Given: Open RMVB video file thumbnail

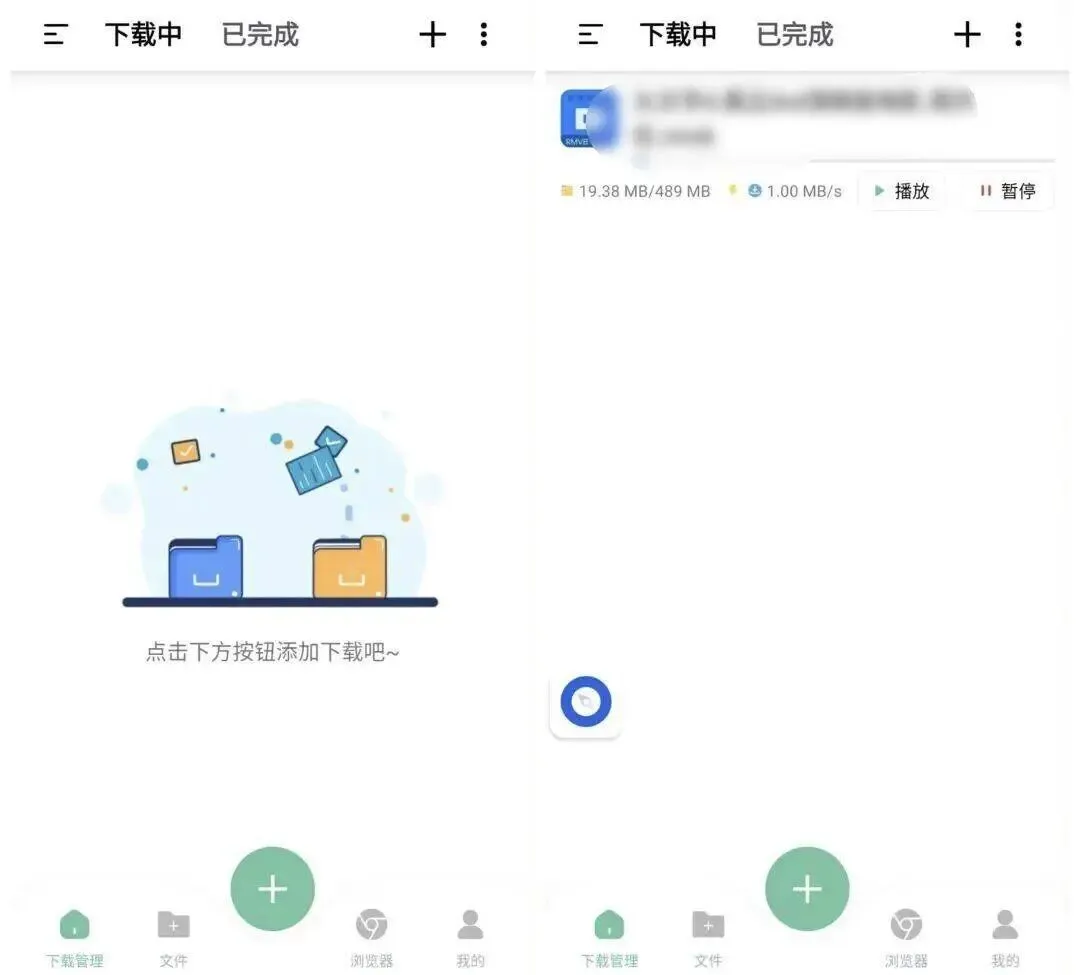Looking at the screenshot, I should (x=585, y=118).
